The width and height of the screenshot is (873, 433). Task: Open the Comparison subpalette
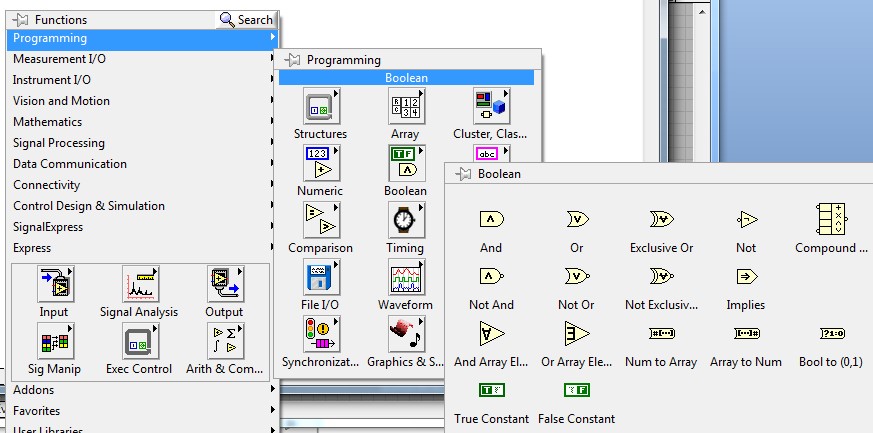tap(321, 220)
